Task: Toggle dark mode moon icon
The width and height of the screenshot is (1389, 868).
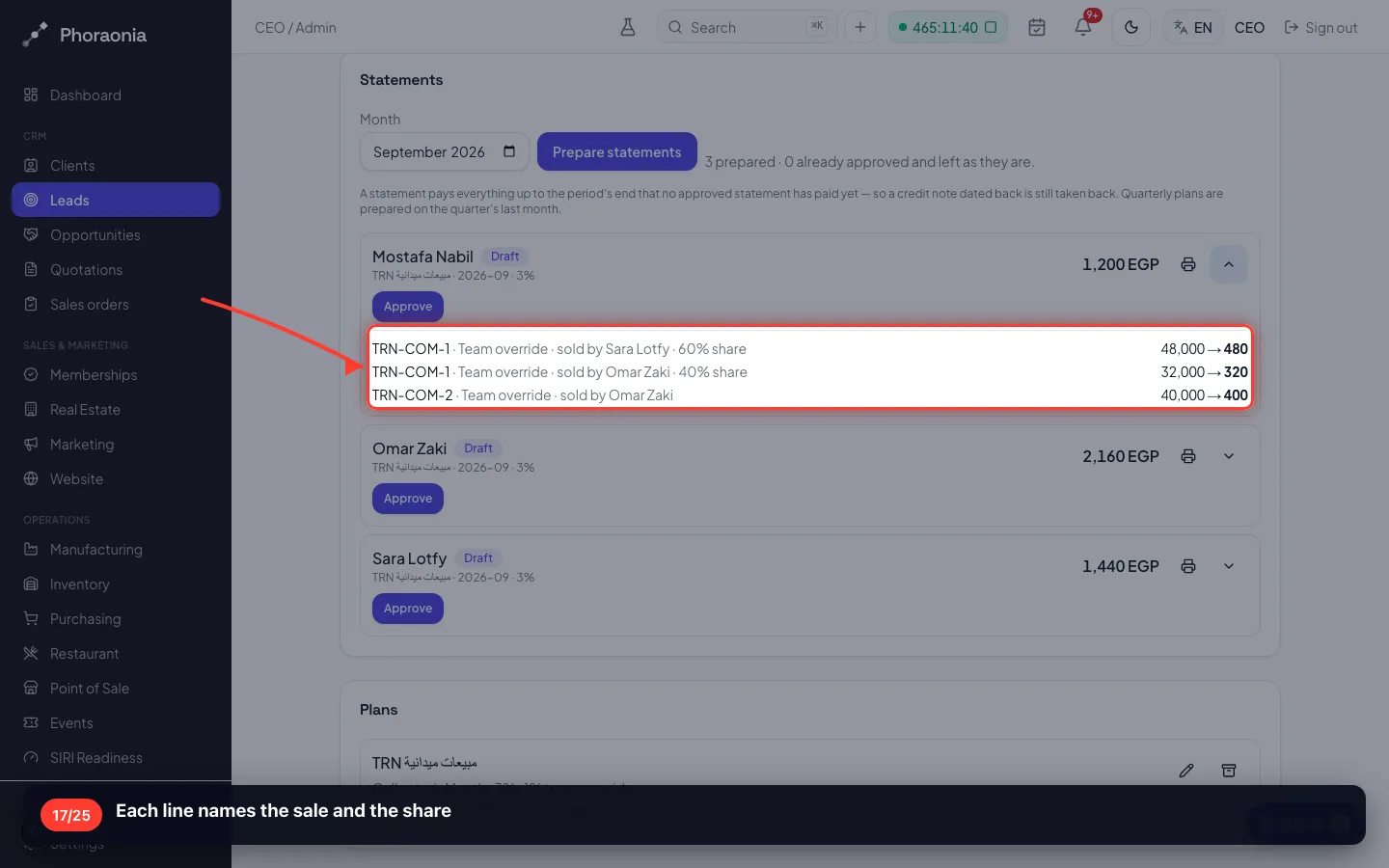Action: (1131, 27)
